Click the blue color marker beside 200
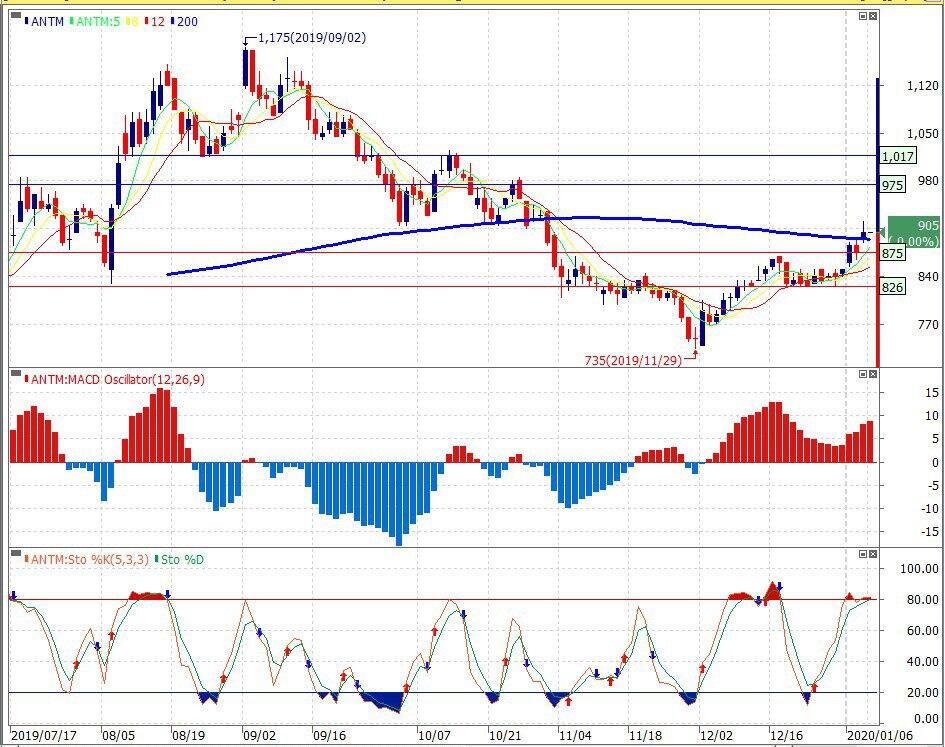This screenshot has height=747, width=945. (x=172, y=22)
